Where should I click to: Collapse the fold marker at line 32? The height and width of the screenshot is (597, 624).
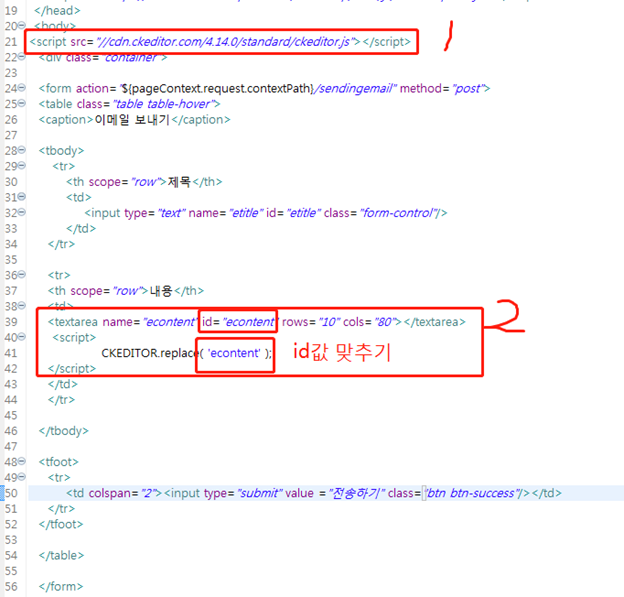coord(22,212)
